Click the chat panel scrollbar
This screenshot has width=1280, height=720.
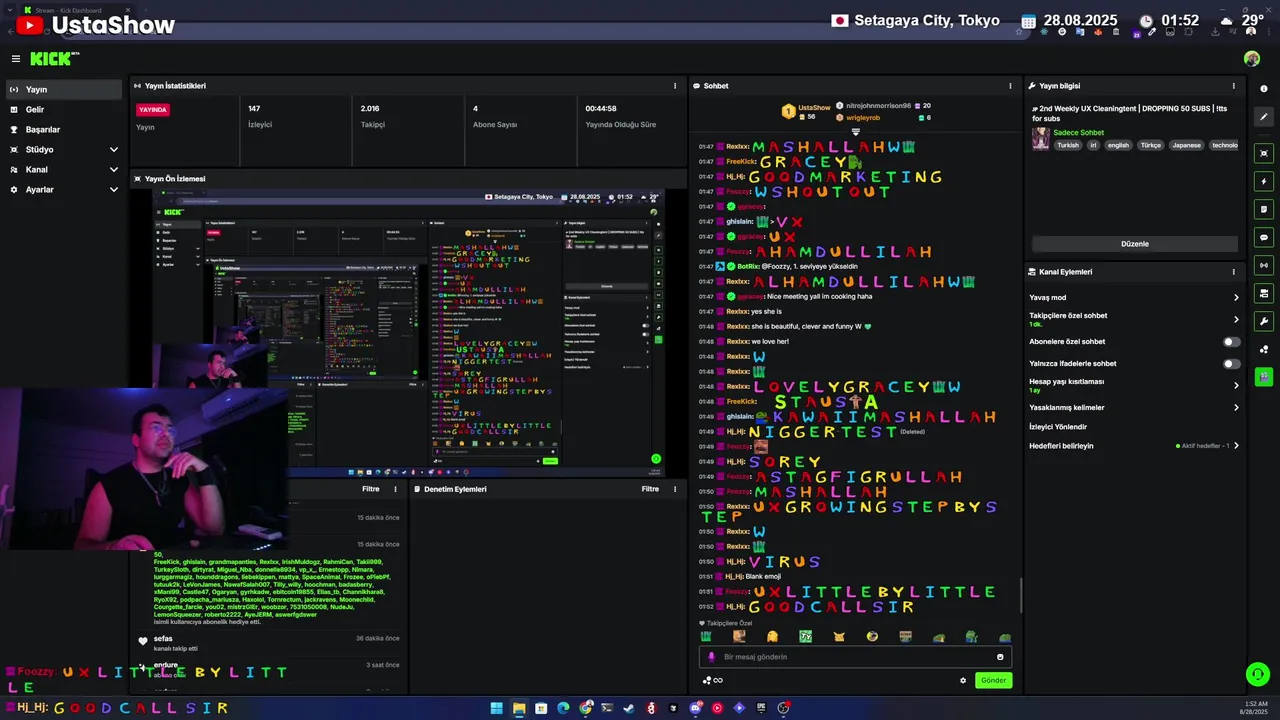(1020, 595)
